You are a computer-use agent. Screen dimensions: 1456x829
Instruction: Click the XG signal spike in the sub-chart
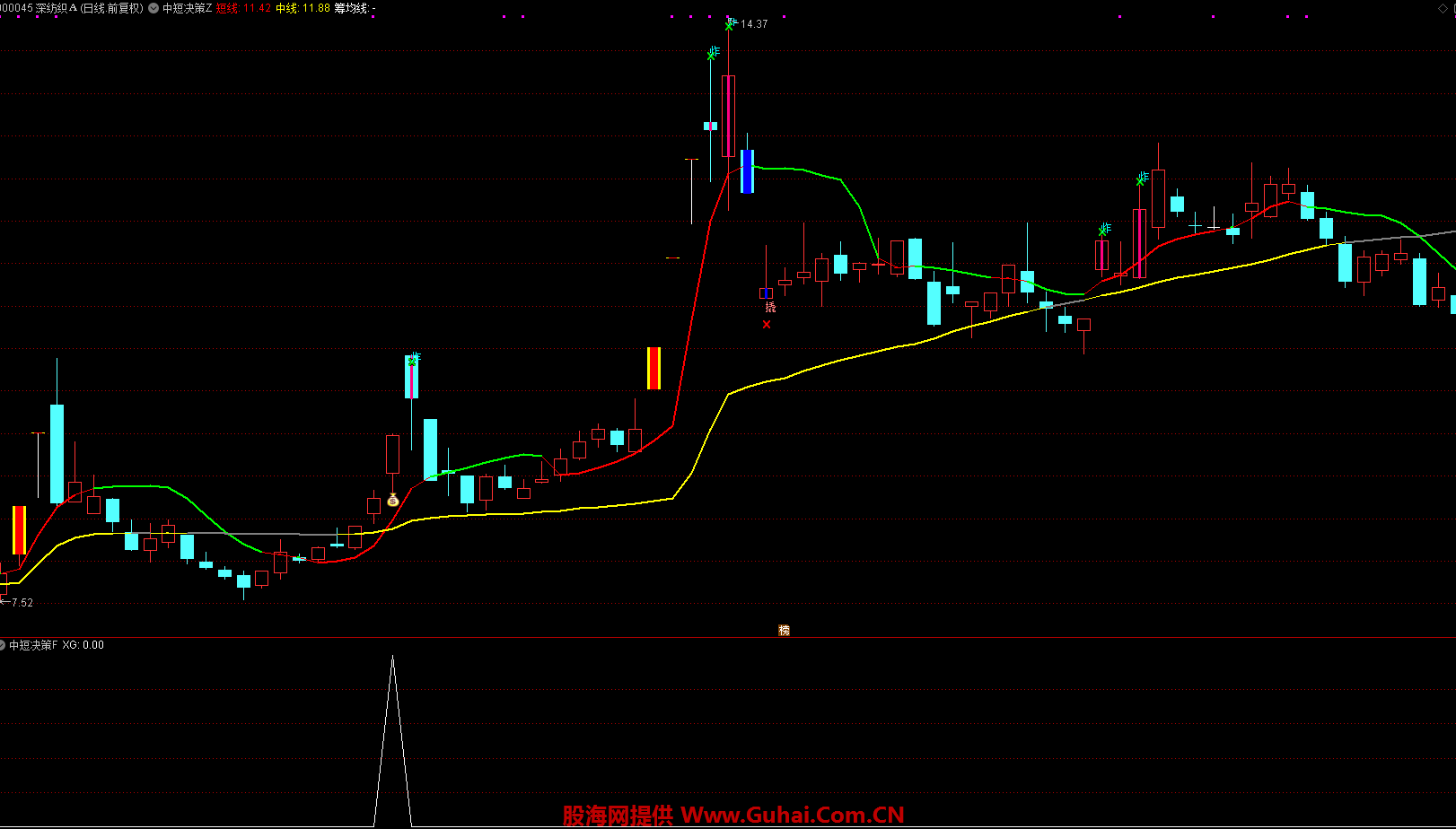pos(392,741)
